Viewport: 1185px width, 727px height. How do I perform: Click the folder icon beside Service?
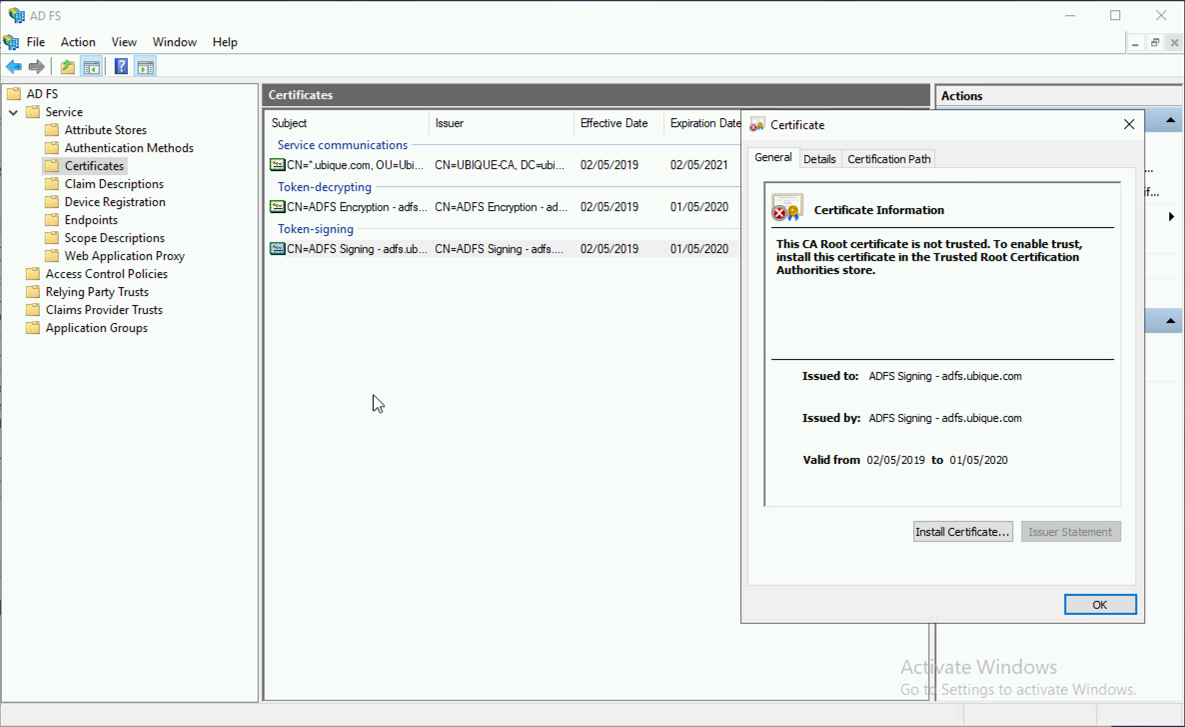click(x=32, y=112)
